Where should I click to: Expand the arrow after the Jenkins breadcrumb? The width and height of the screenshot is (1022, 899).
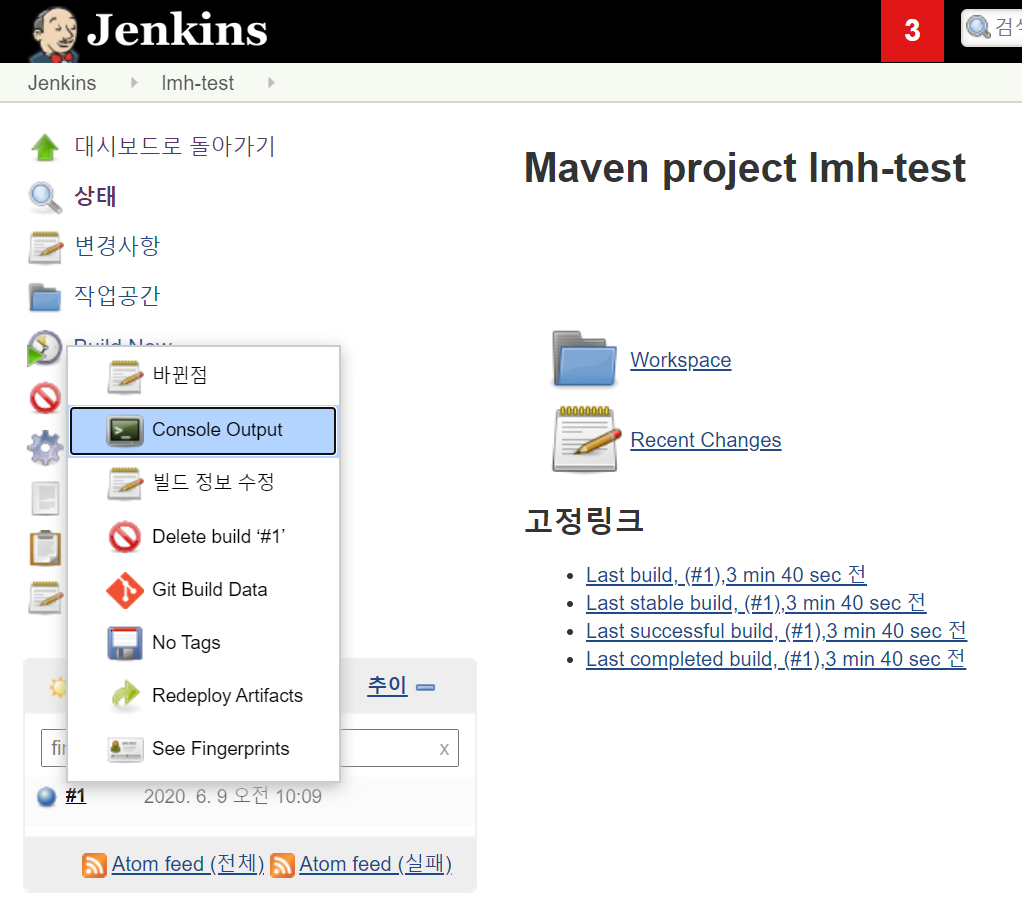(134, 83)
